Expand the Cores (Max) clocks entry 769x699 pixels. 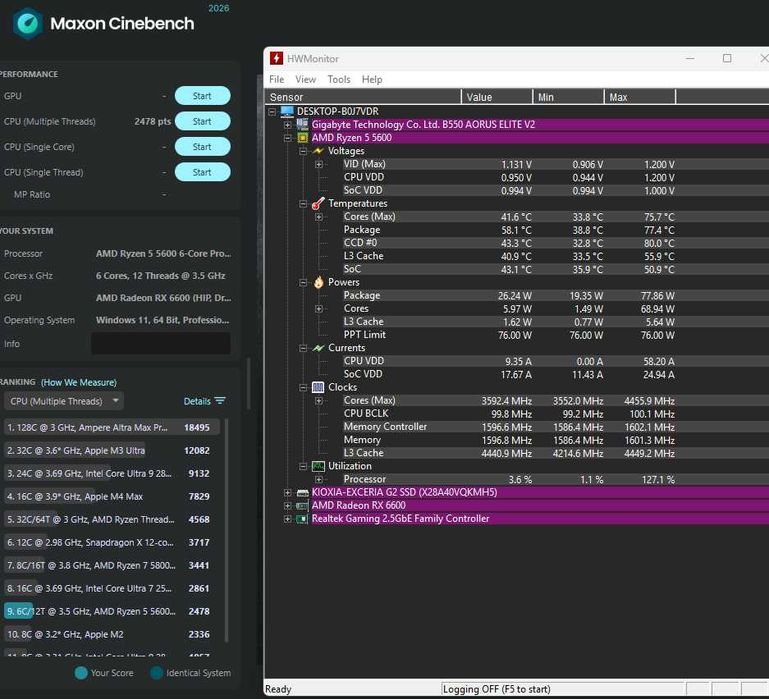tap(319, 401)
